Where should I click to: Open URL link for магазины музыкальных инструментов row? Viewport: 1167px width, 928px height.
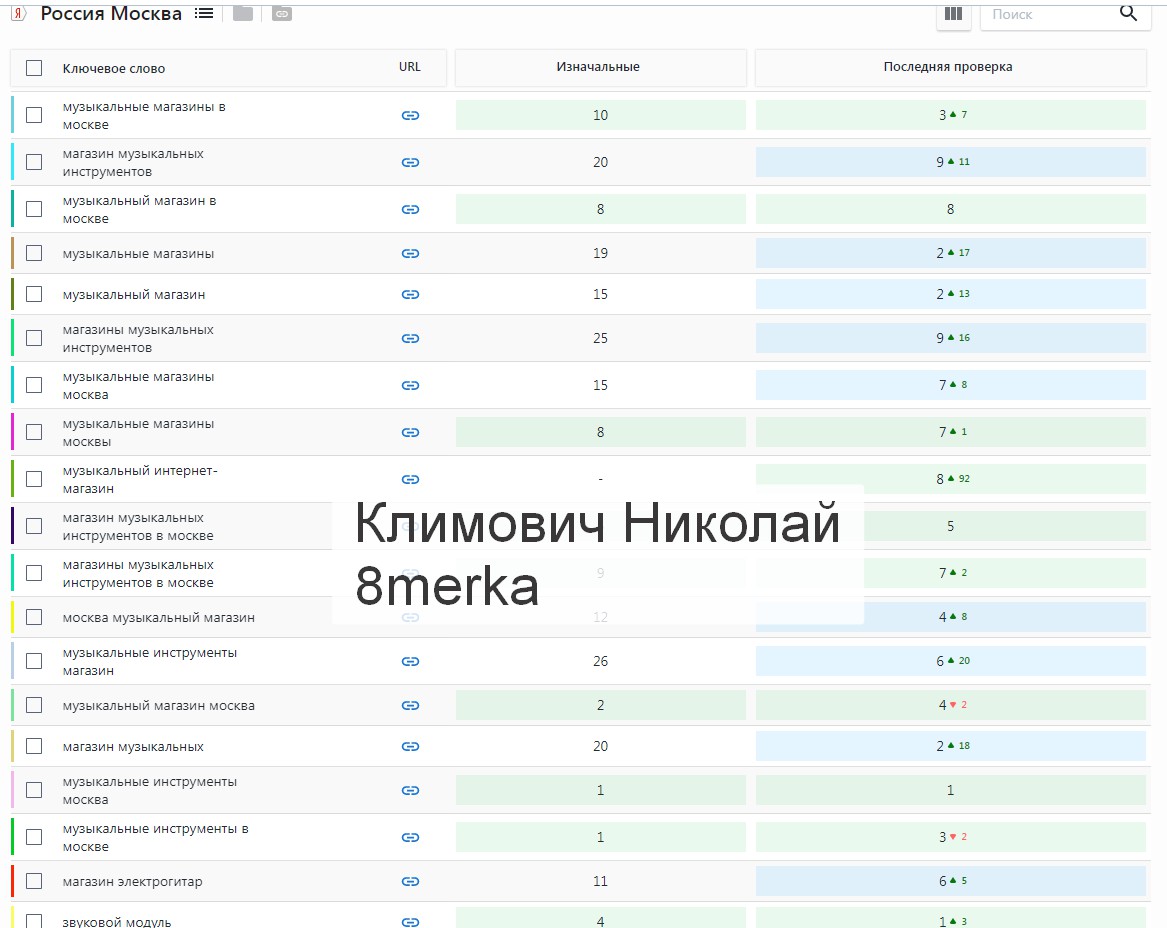click(x=410, y=338)
